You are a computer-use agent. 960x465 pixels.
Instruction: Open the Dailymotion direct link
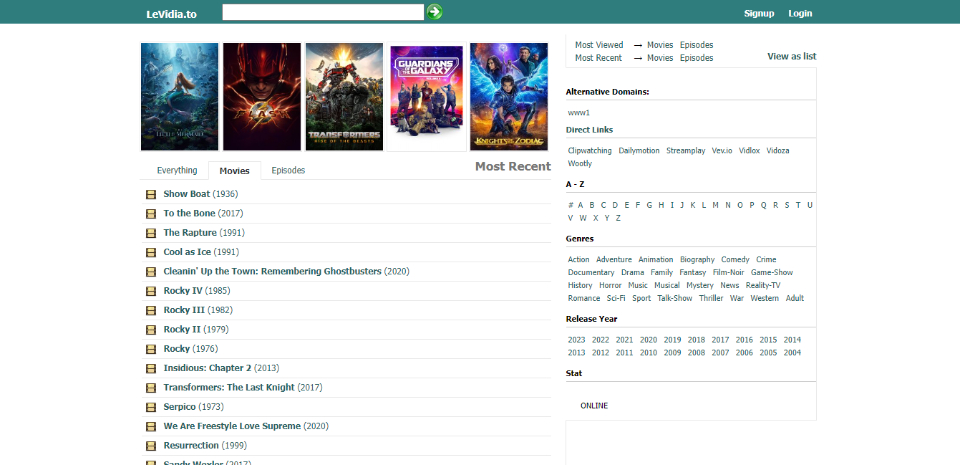click(639, 151)
